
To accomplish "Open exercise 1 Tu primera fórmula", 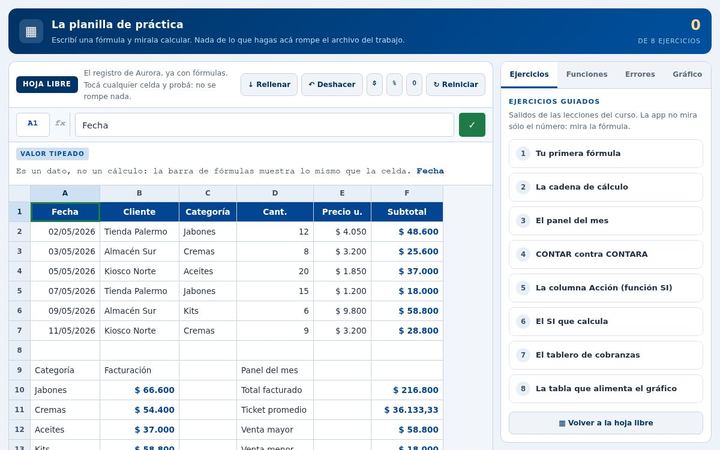I will click(606, 153).
